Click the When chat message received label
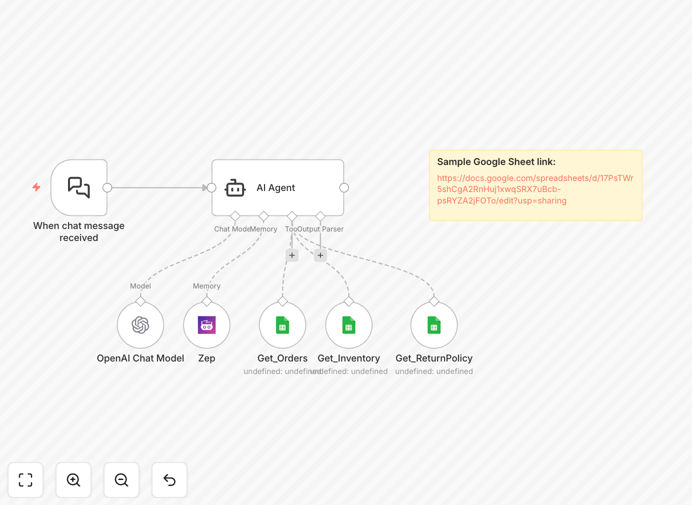The image size is (692, 505). point(79,231)
